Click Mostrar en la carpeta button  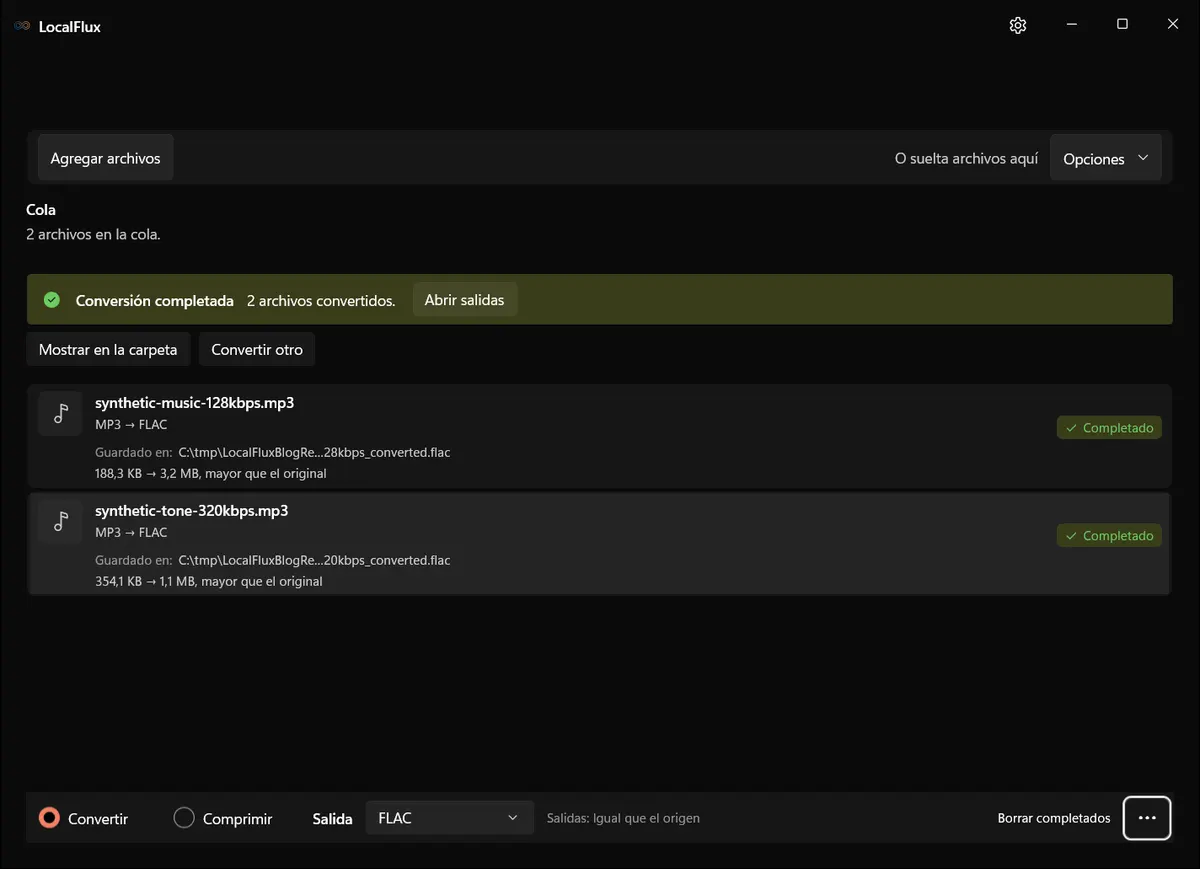(108, 350)
